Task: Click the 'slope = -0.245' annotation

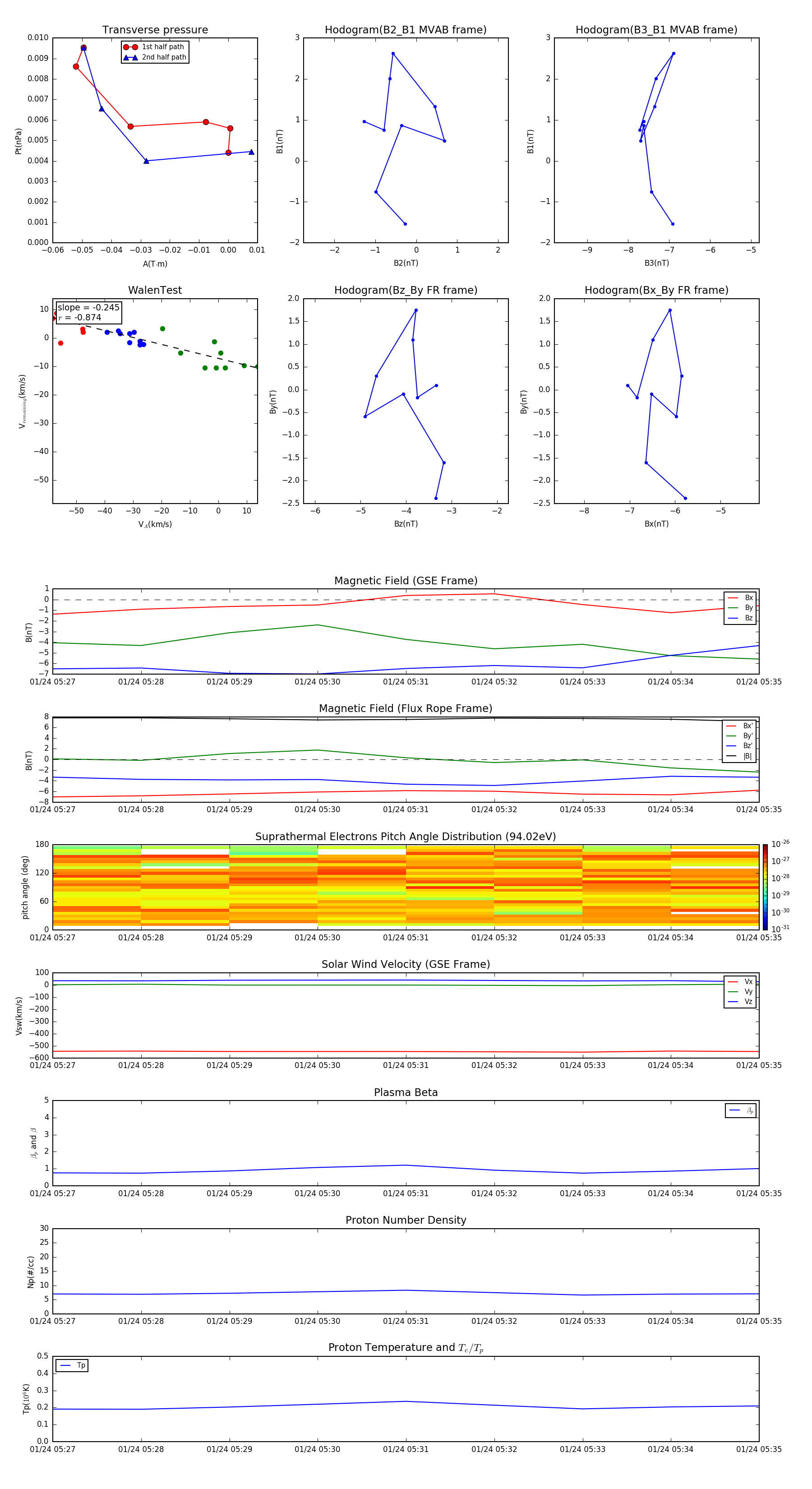Action: click(88, 308)
